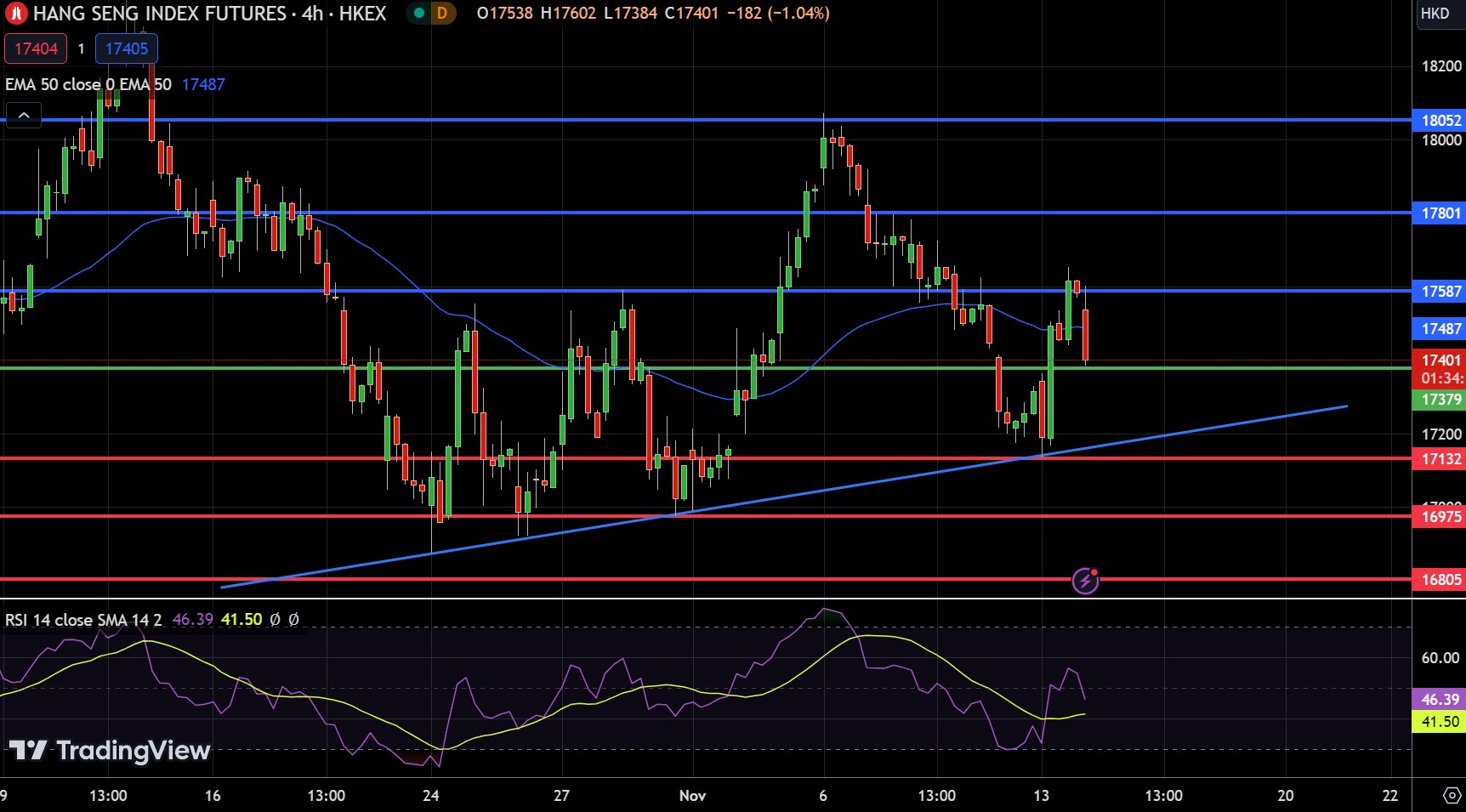Click the red 17132 support price label
Screen dimensions: 1466x812
[x=1440, y=458]
